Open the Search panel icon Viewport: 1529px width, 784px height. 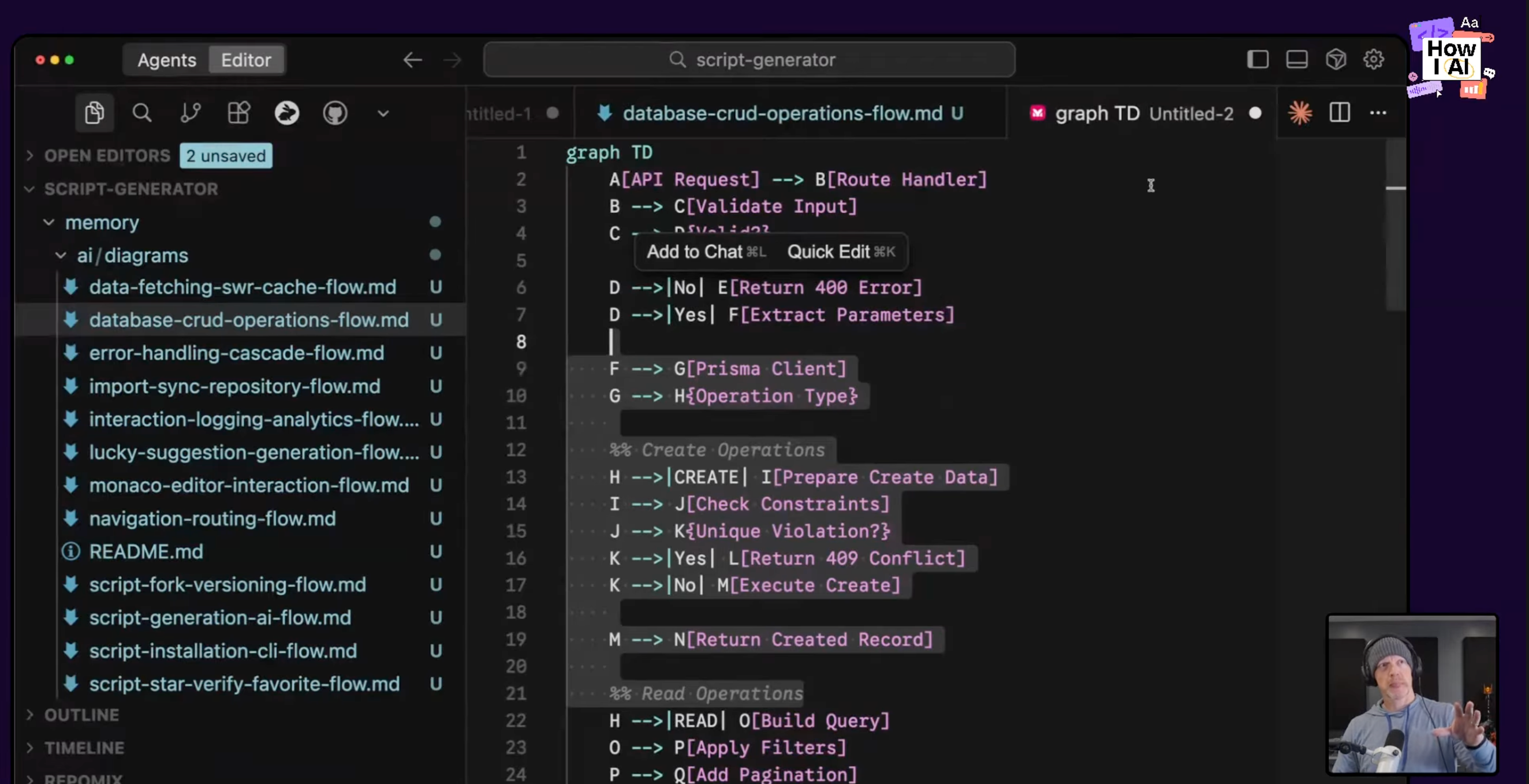pyautogui.click(x=142, y=113)
